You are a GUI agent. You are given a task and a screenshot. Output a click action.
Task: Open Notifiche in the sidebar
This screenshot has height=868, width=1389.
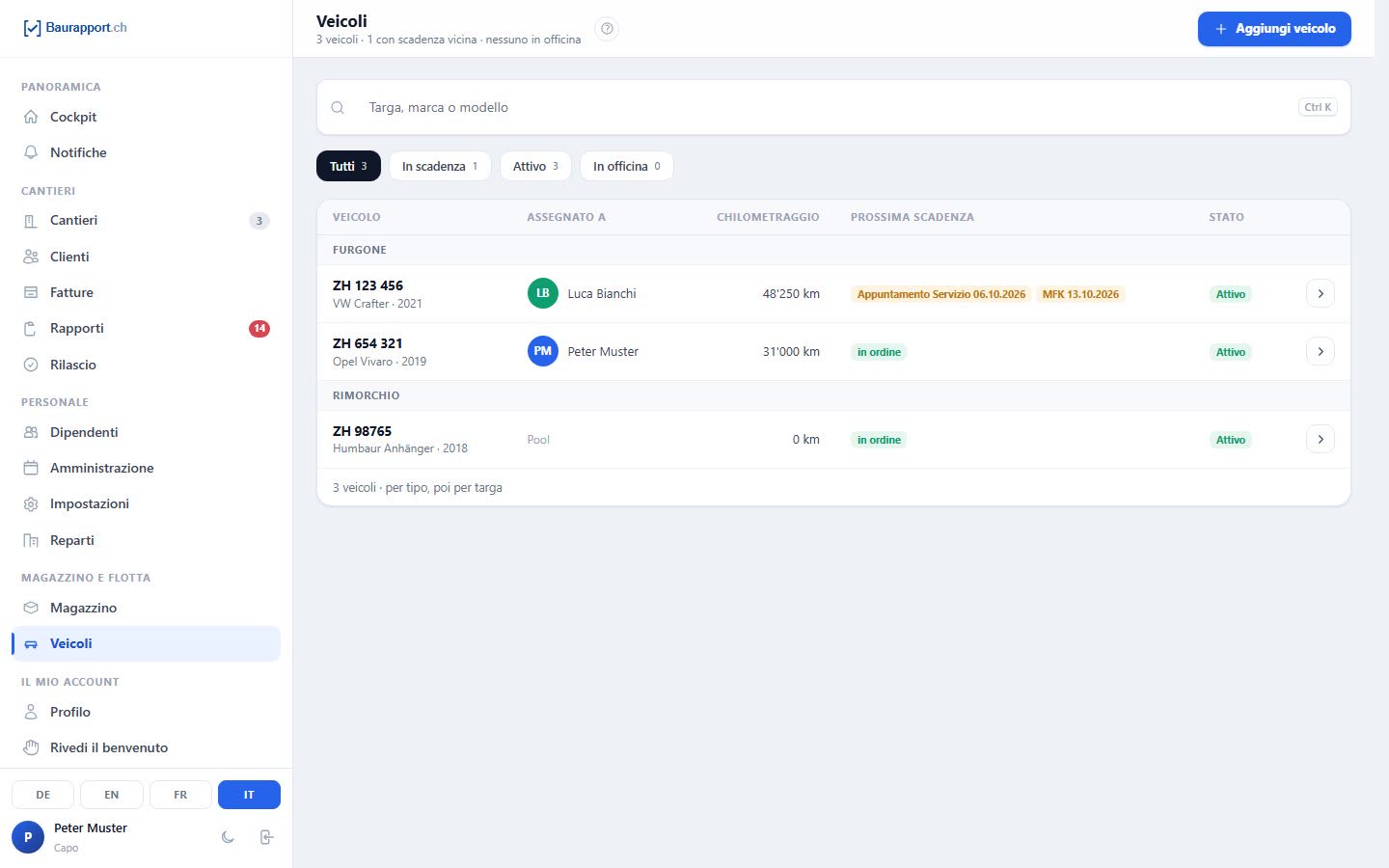[146, 152]
